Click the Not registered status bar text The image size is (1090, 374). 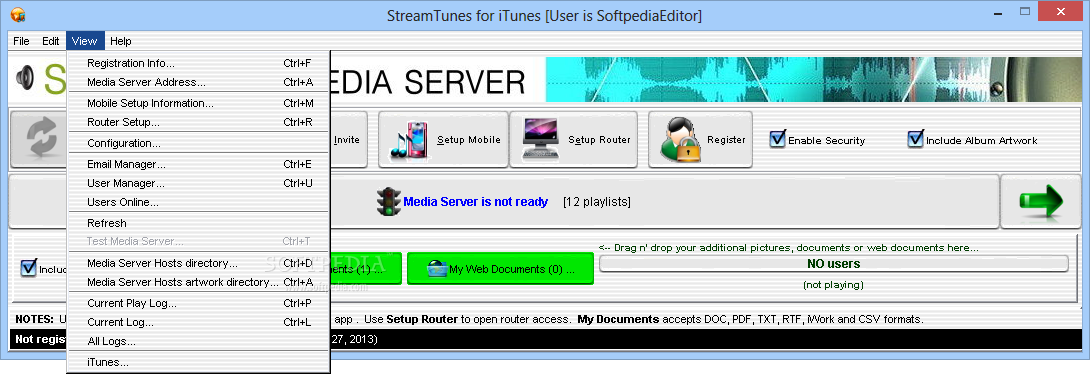(x=41, y=339)
